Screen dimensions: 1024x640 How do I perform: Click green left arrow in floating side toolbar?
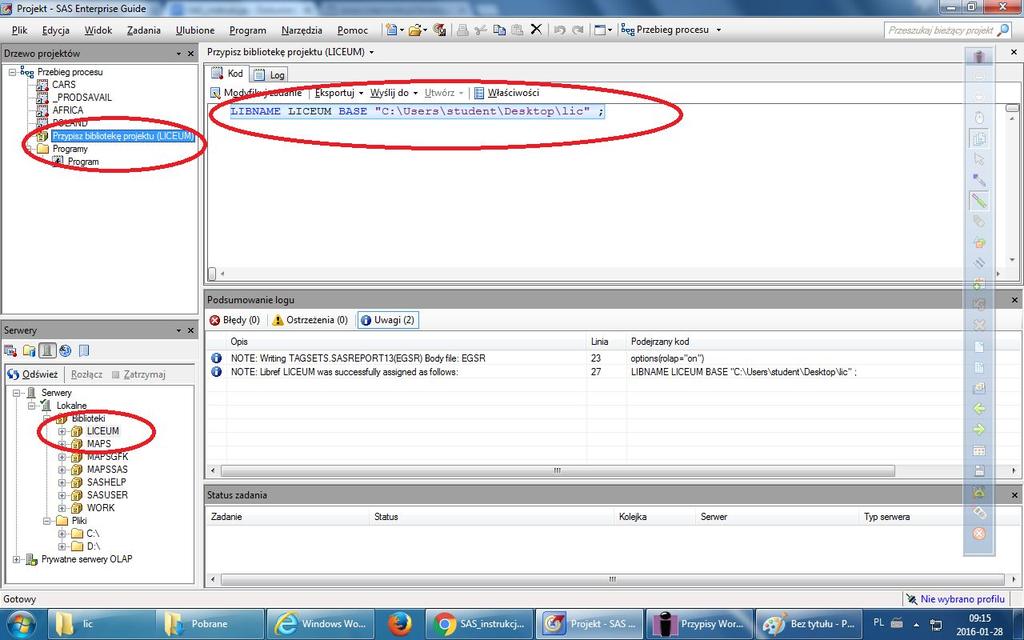click(x=979, y=409)
